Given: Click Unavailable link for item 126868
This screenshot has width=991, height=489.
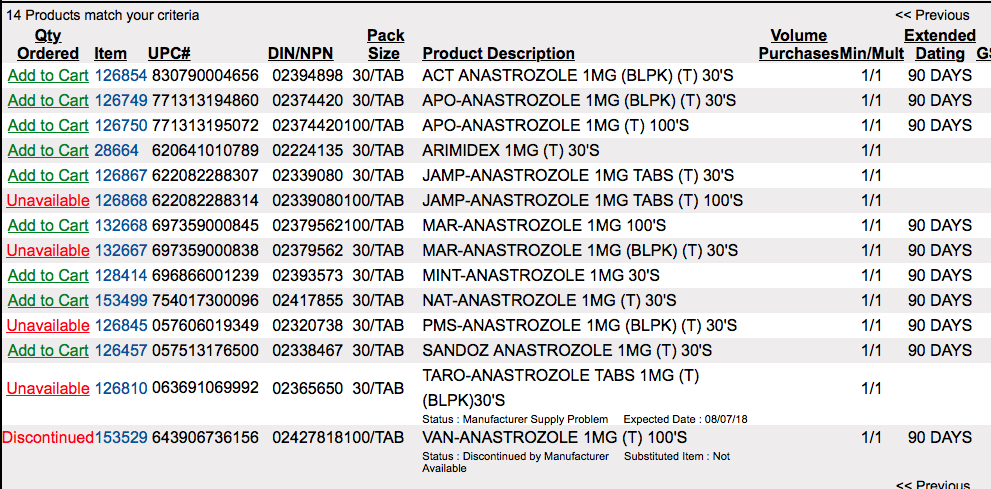Looking at the screenshot, I should click(x=48, y=200).
